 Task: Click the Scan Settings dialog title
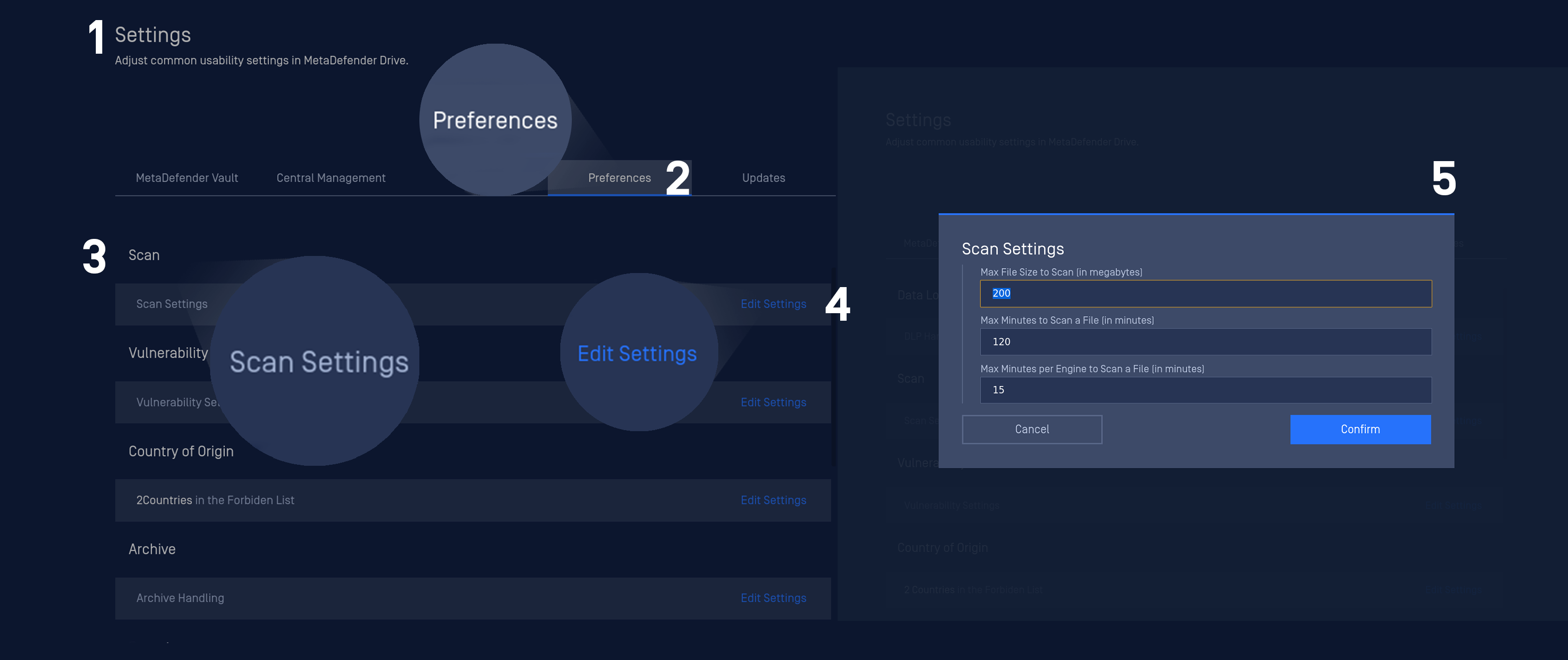point(1013,249)
